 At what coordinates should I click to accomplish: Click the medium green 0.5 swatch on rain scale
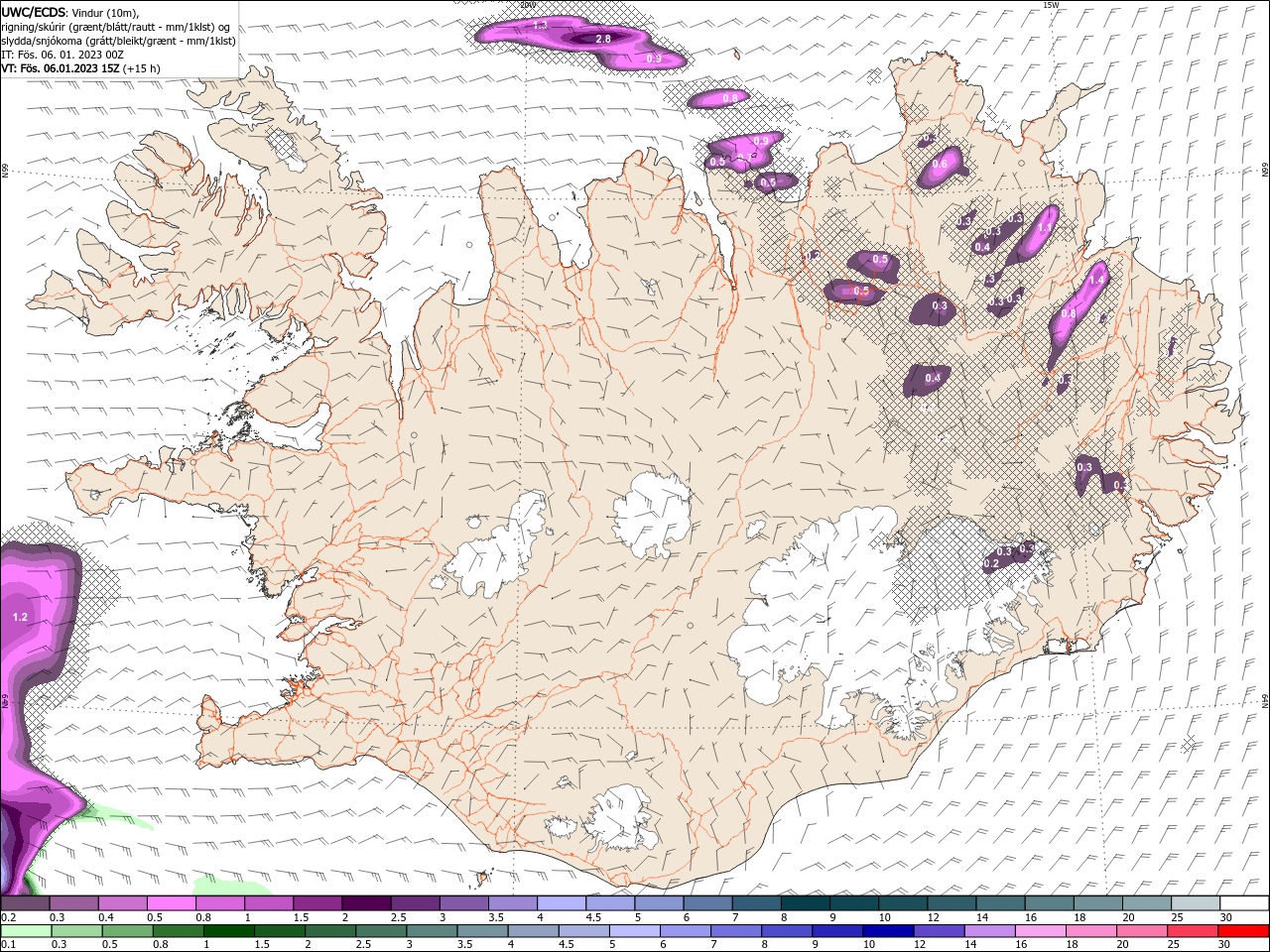[127, 931]
